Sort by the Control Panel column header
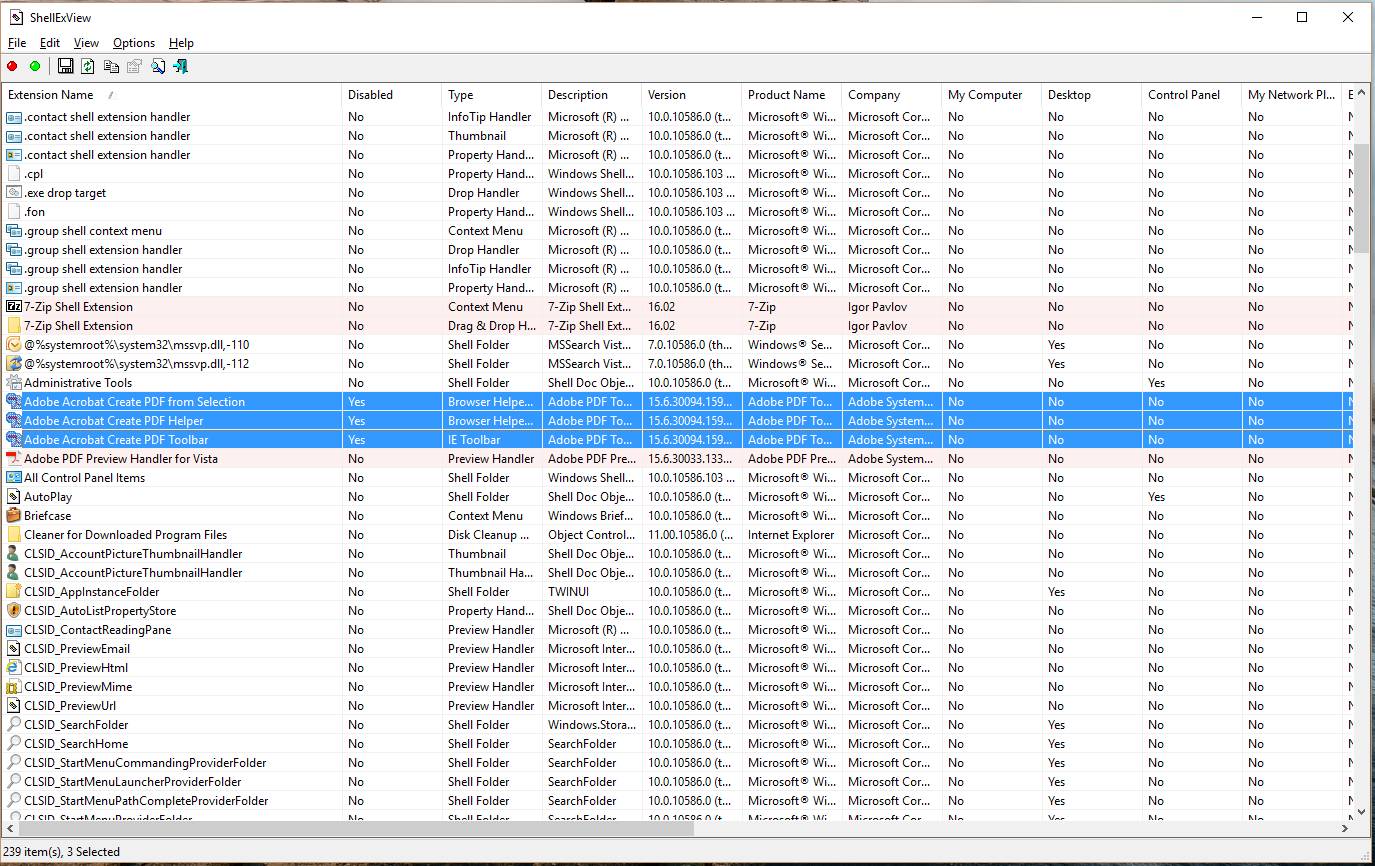This screenshot has width=1375, height=866. pos(1191,95)
